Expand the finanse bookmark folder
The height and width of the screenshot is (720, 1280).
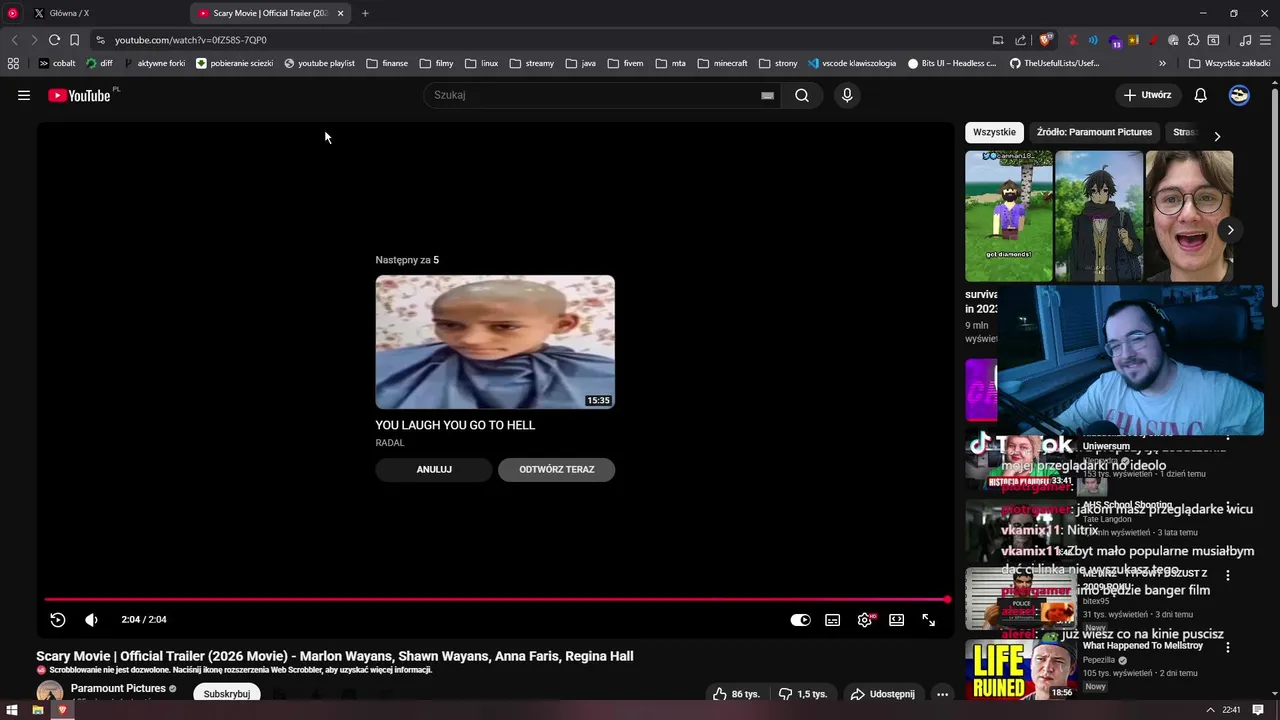[387, 63]
